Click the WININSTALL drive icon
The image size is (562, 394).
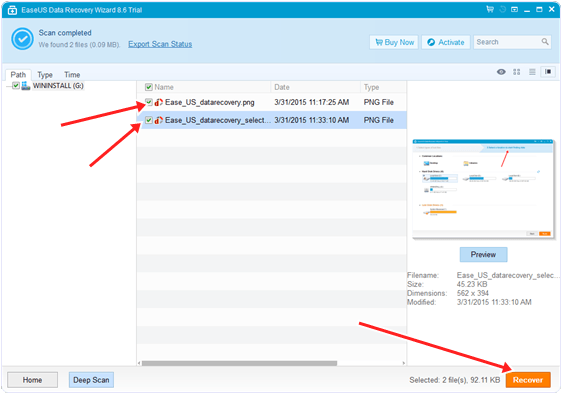(x=25, y=86)
